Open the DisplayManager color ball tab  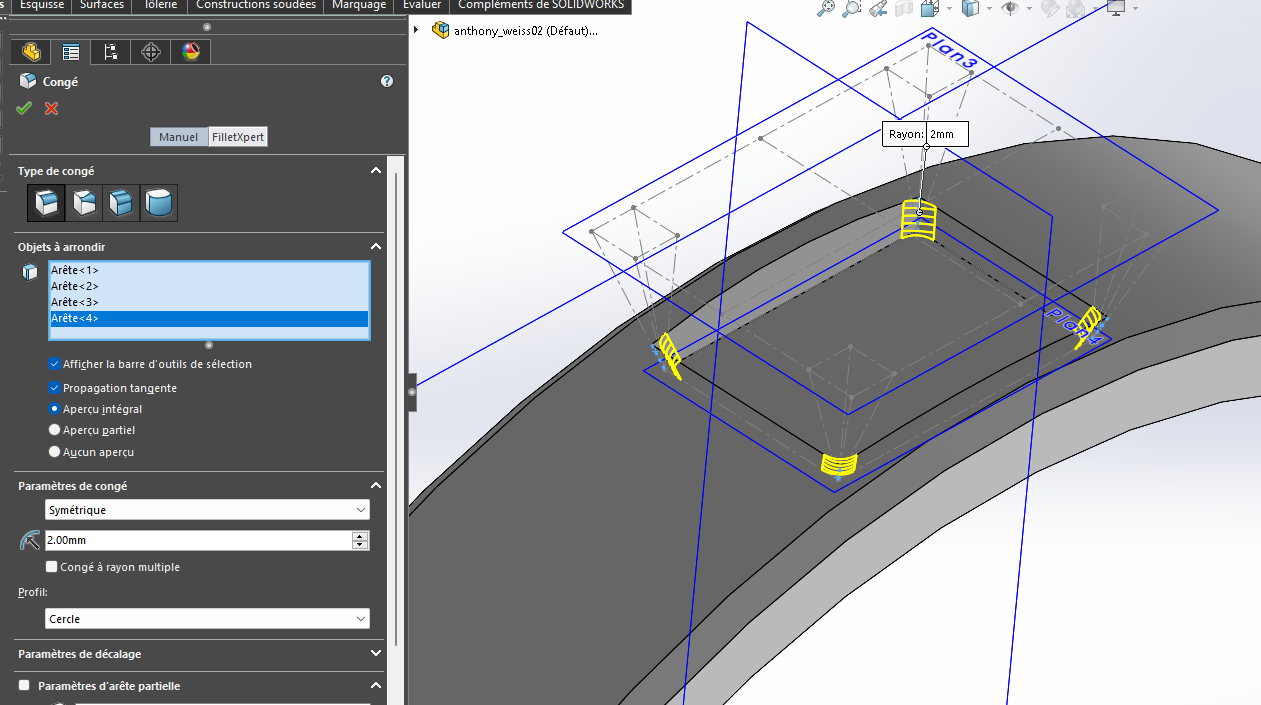coord(190,52)
